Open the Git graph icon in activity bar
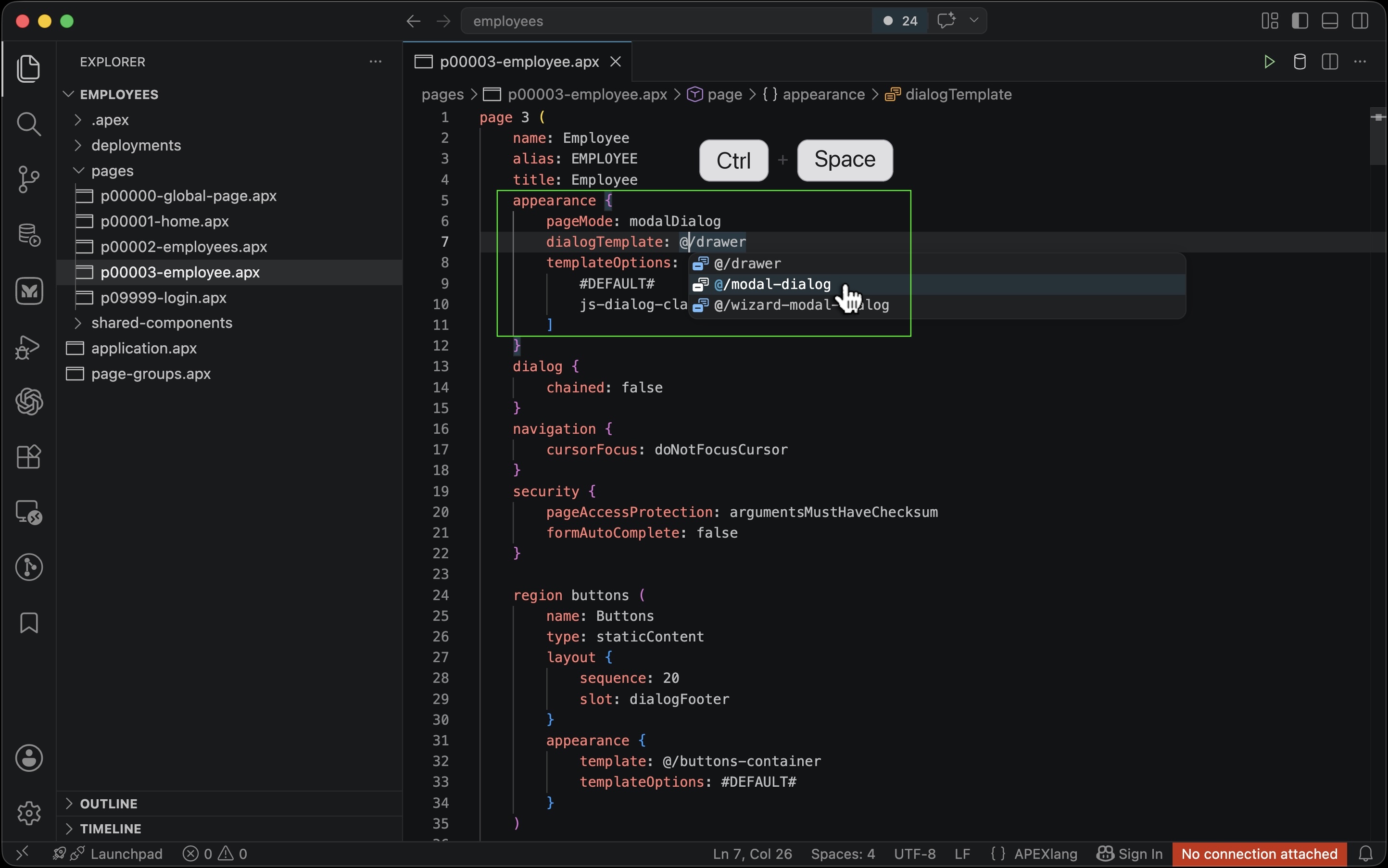Image resolution: width=1388 pixels, height=868 pixels. 29,567
